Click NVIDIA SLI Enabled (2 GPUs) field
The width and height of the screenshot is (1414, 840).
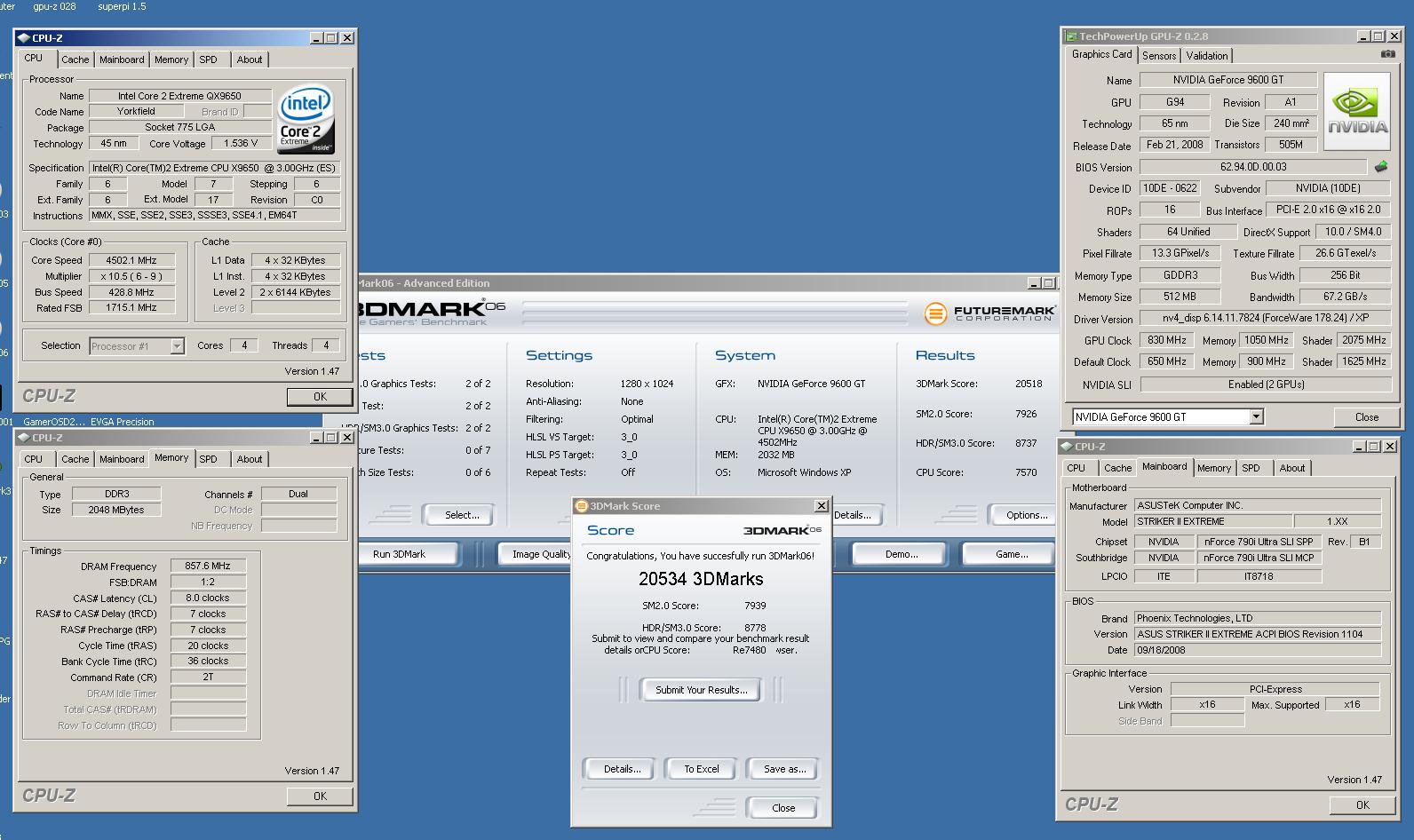click(1266, 384)
